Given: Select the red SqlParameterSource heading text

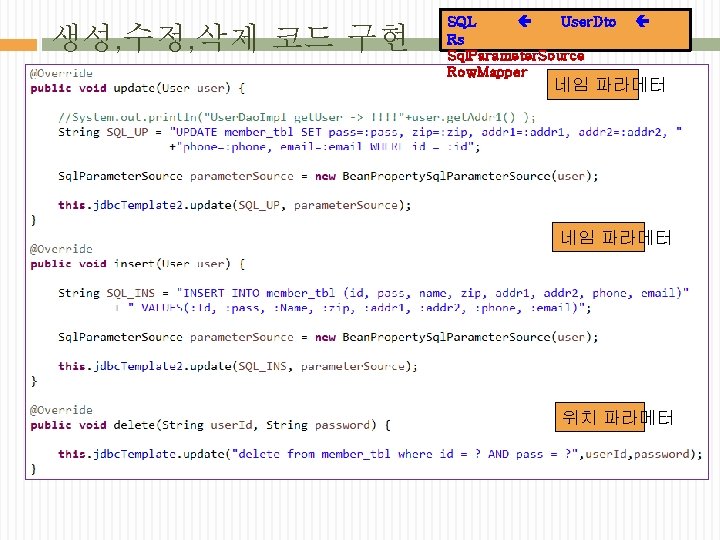Looking at the screenshot, I should click(516, 56).
